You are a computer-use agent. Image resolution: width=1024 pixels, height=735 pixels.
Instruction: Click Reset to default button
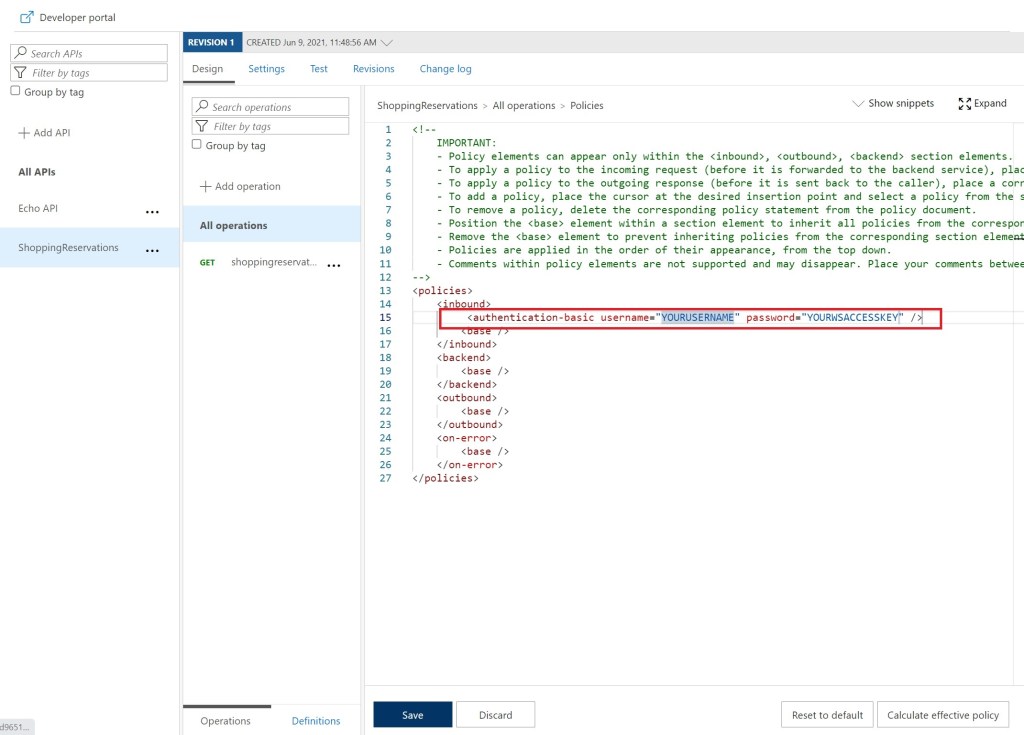826,715
